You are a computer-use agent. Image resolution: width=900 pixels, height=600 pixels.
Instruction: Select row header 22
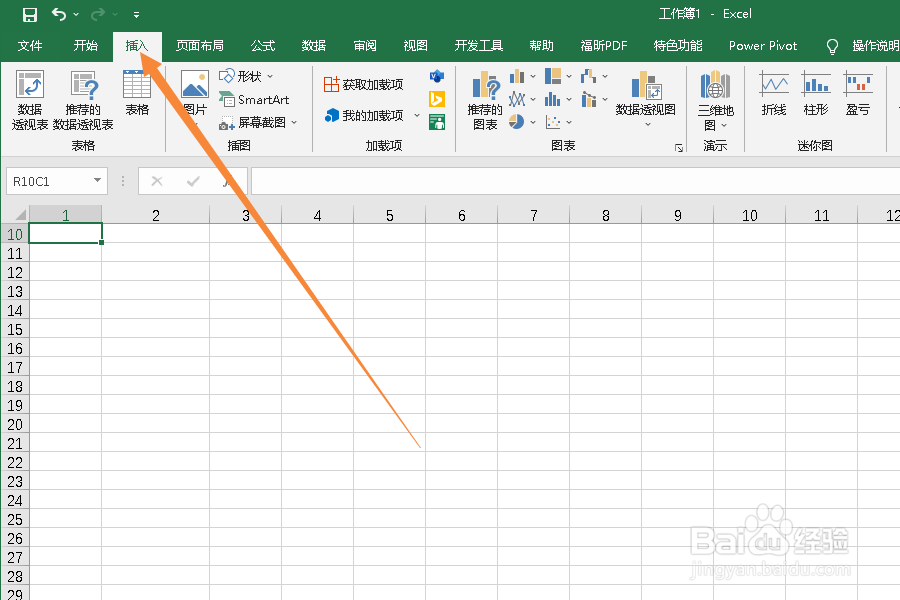tap(15, 462)
